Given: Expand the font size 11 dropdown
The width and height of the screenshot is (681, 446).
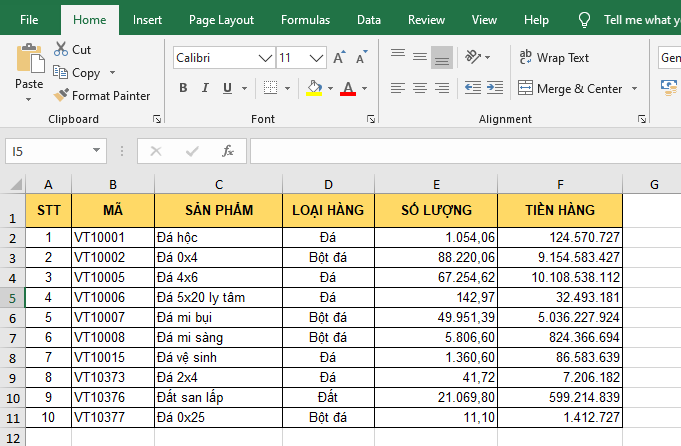Looking at the screenshot, I should point(315,58).
